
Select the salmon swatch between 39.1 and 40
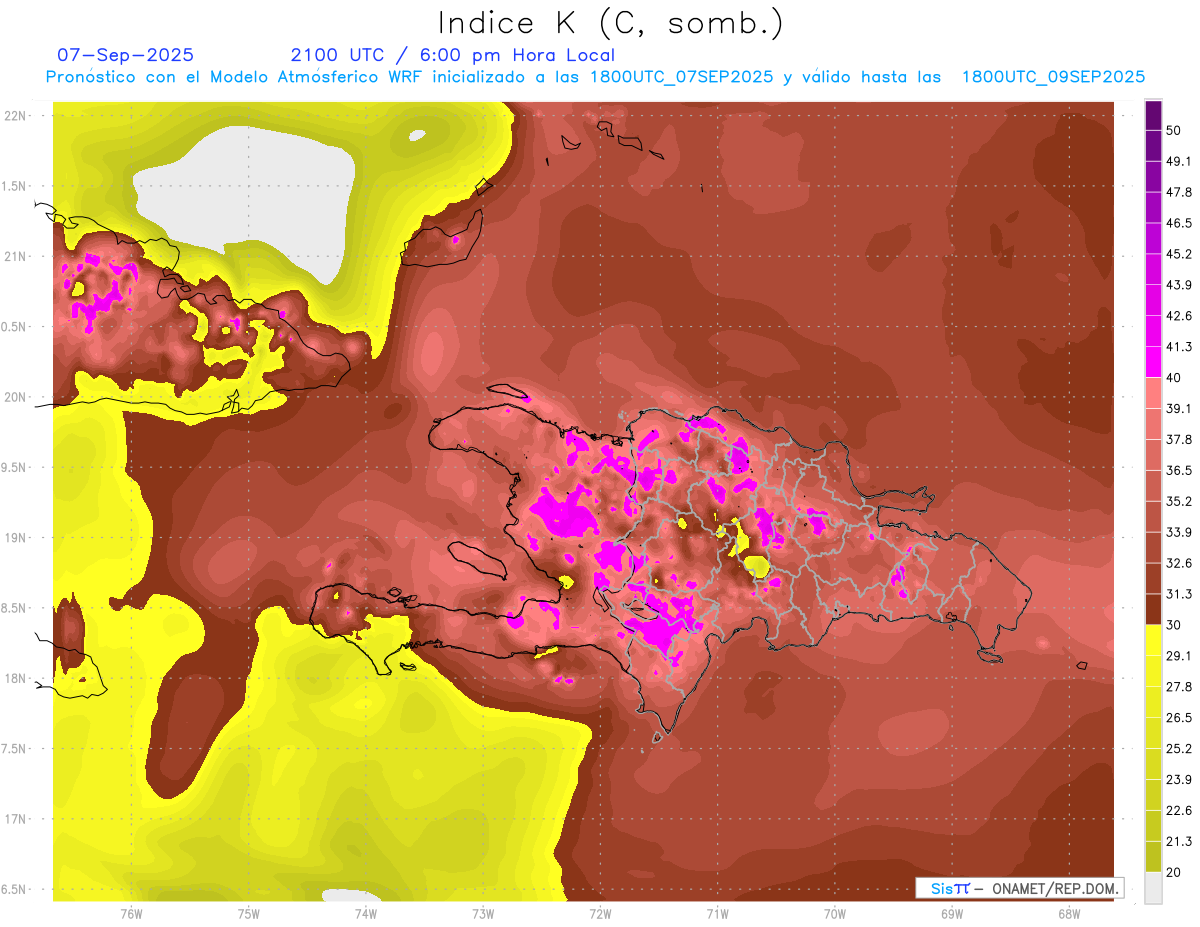click(x=1153, y=393)
